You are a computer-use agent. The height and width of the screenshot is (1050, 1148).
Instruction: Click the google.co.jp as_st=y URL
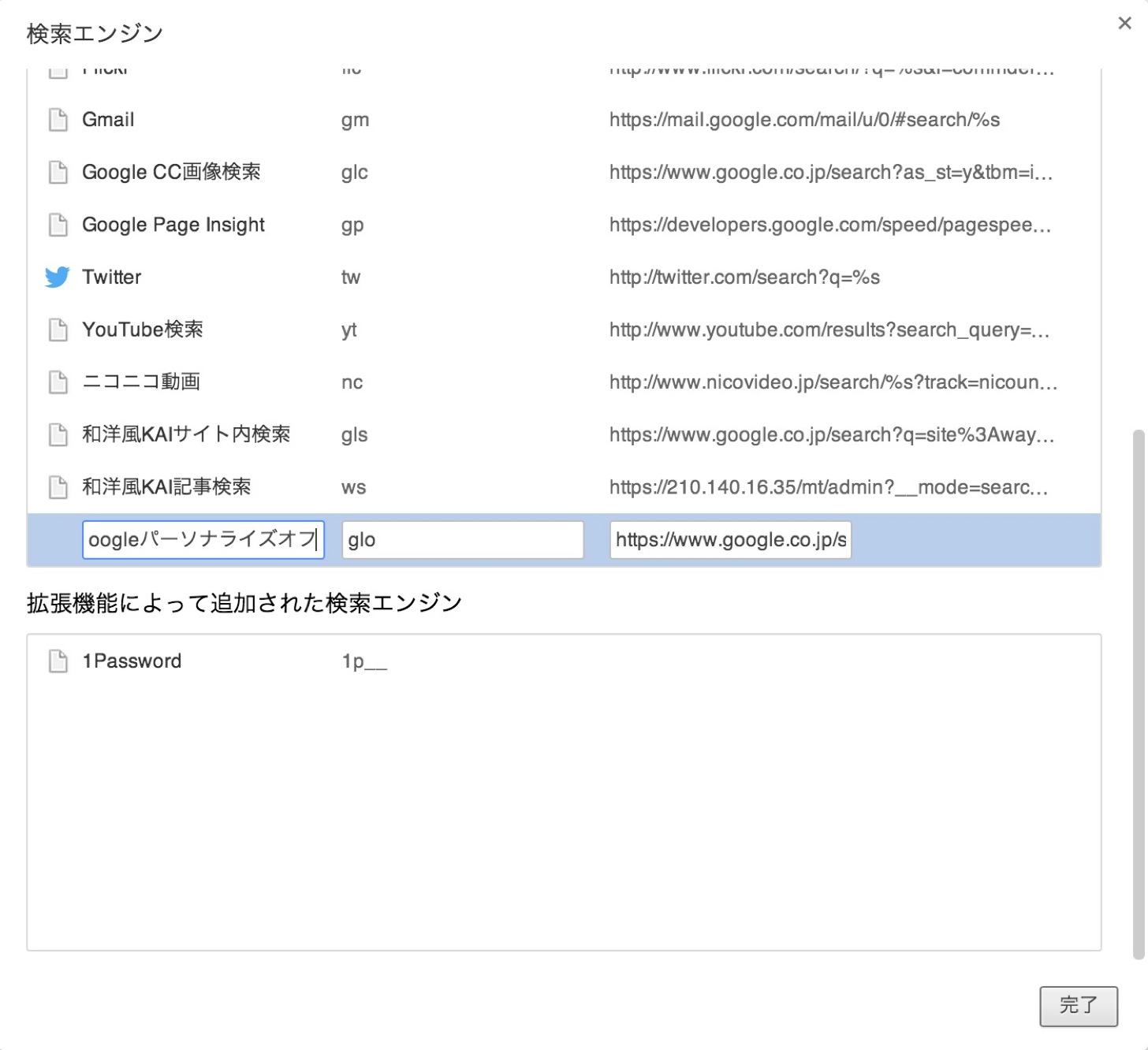[x=831, y=172]
